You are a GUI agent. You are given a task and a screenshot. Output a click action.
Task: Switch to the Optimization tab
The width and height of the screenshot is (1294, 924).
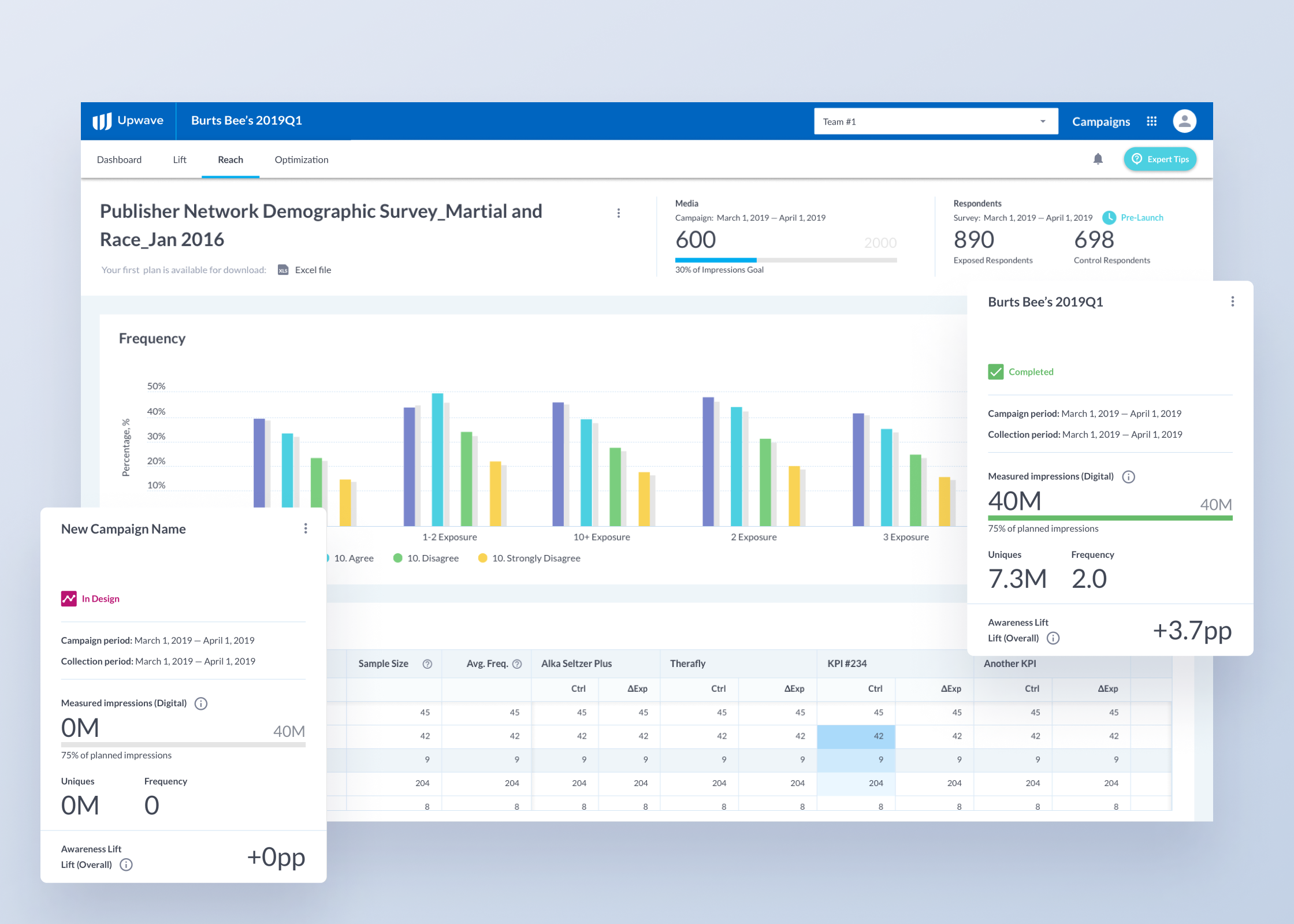tap(301, 159)
